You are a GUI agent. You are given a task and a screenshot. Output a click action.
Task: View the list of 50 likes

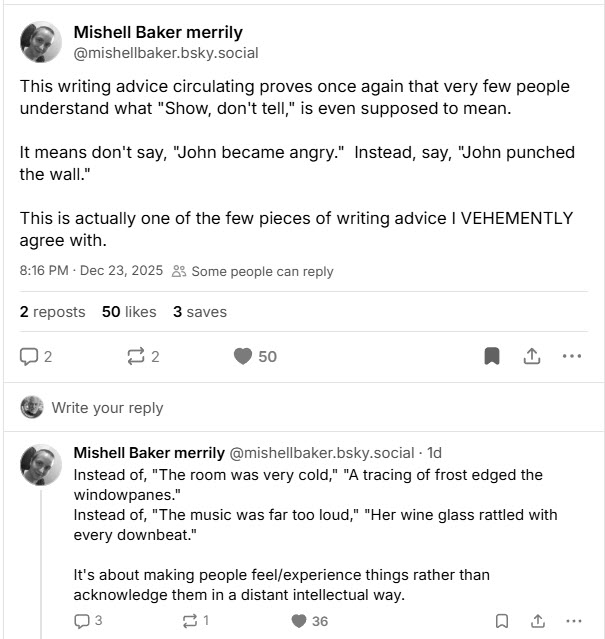coord(129,312)
